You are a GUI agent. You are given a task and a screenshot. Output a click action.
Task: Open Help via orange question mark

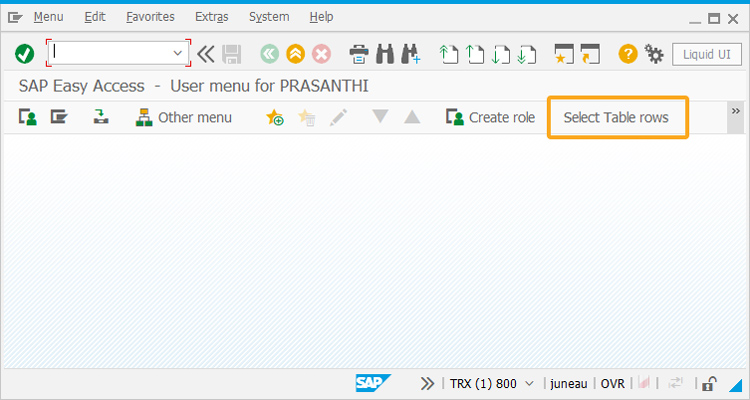[x=628, y=54]
